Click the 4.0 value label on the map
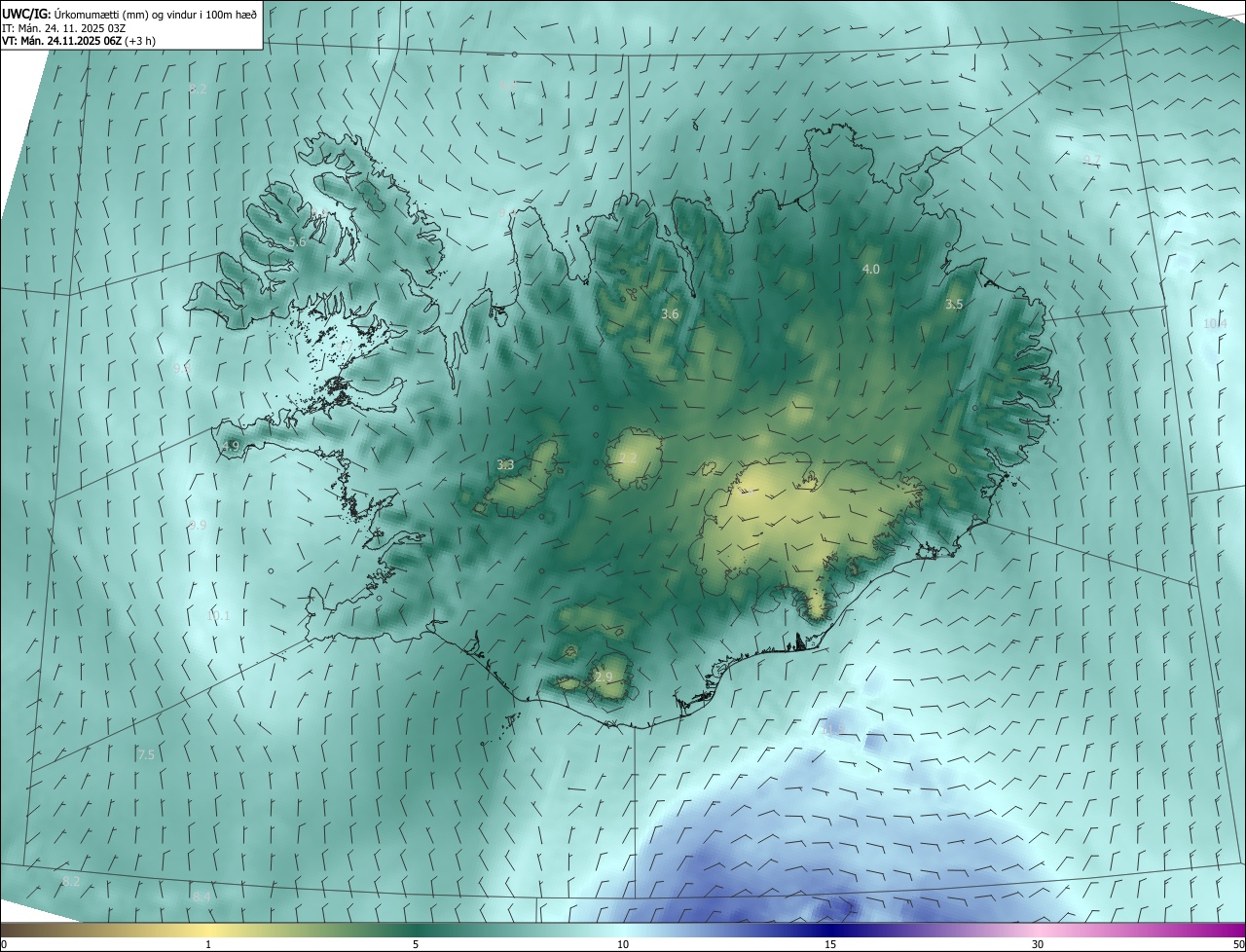This screenshot has height=952, width=1246. 871,269
